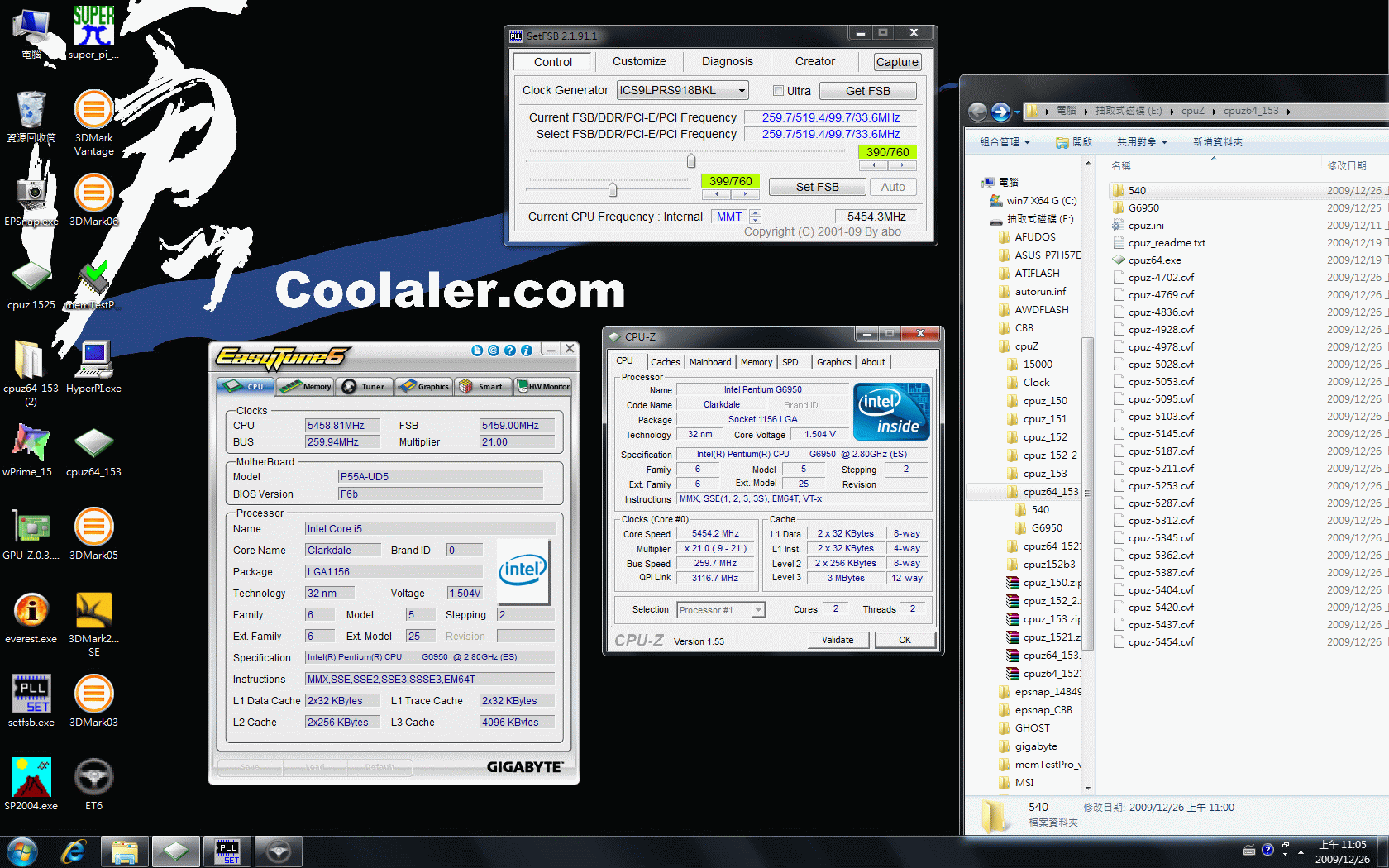Viewport: 1389px width, 868px height.
Task: Click the Creator tab in SetFSB
Action: pyautogui.click(x=815, y=61)
